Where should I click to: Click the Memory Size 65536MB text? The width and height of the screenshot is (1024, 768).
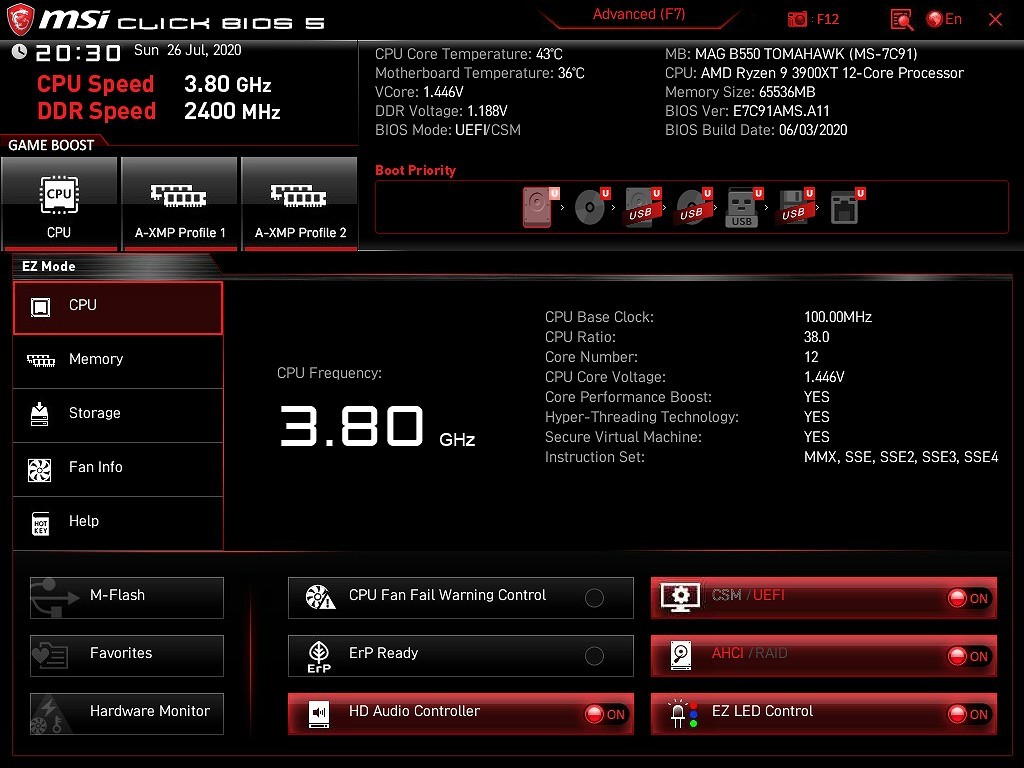(x=740, y=92)
